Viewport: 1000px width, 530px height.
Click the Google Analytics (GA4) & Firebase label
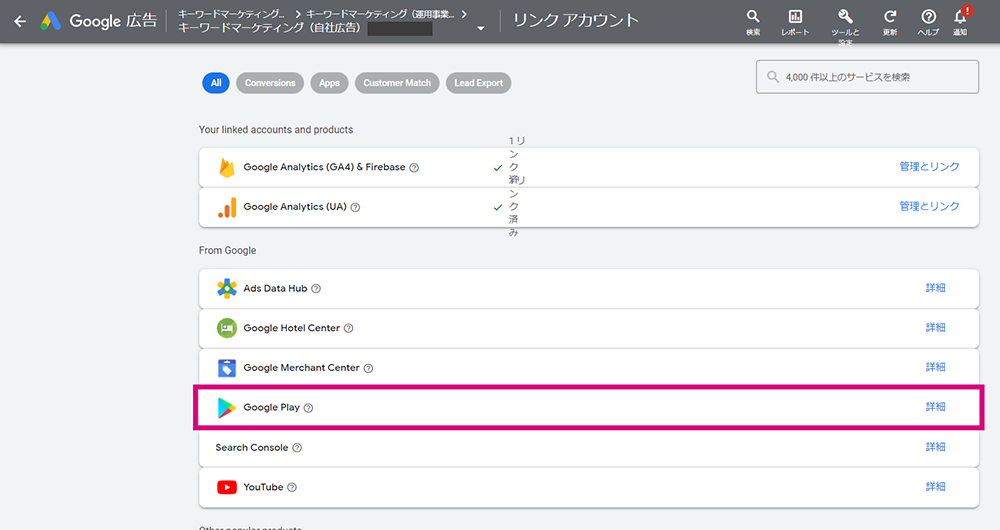(325, 167)
